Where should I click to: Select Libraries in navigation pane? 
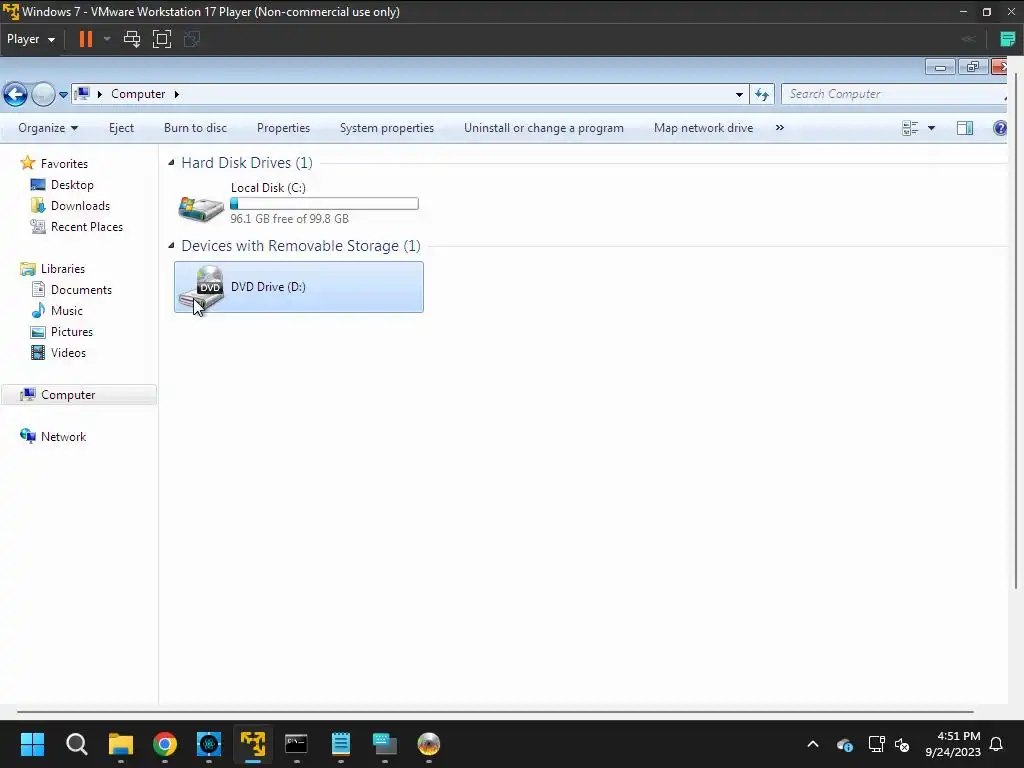pyautogui.click(x=63, y=268)
